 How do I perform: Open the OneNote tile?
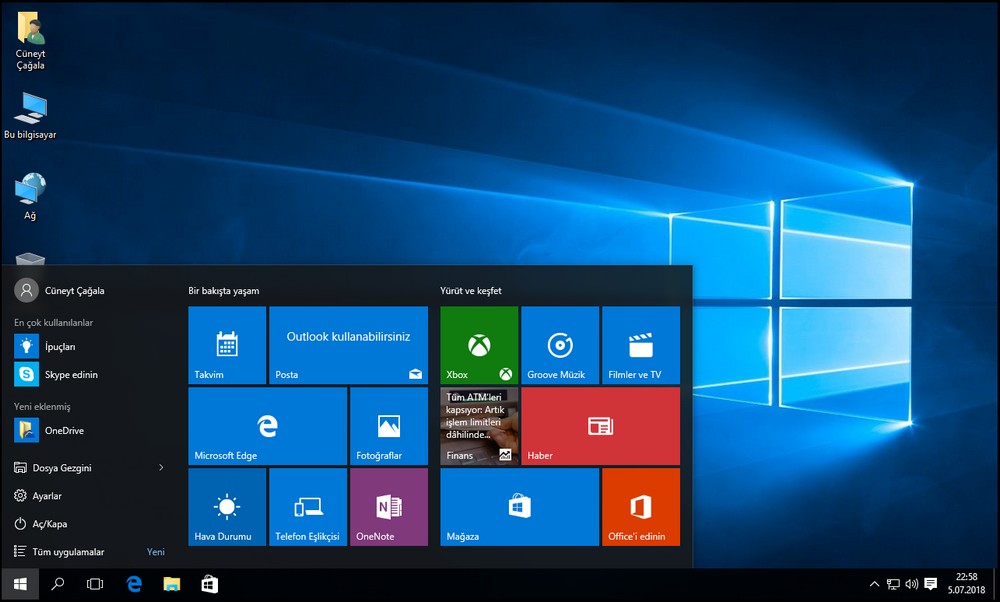[x=389, y=507]
